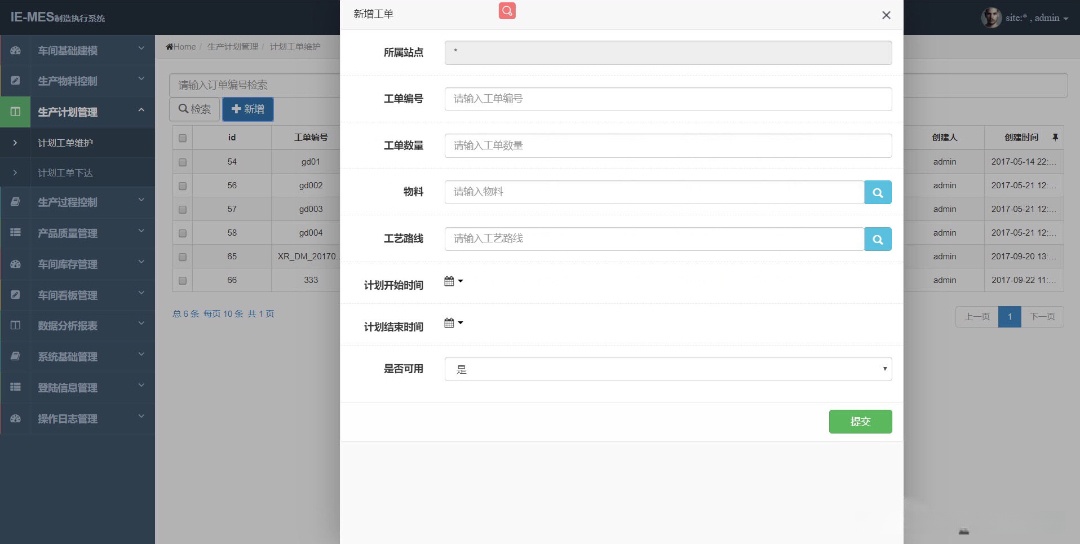Click table cell gd002
Image resolution: width=1080 pixels, height=544 pixels.
[x=311, y=186]
